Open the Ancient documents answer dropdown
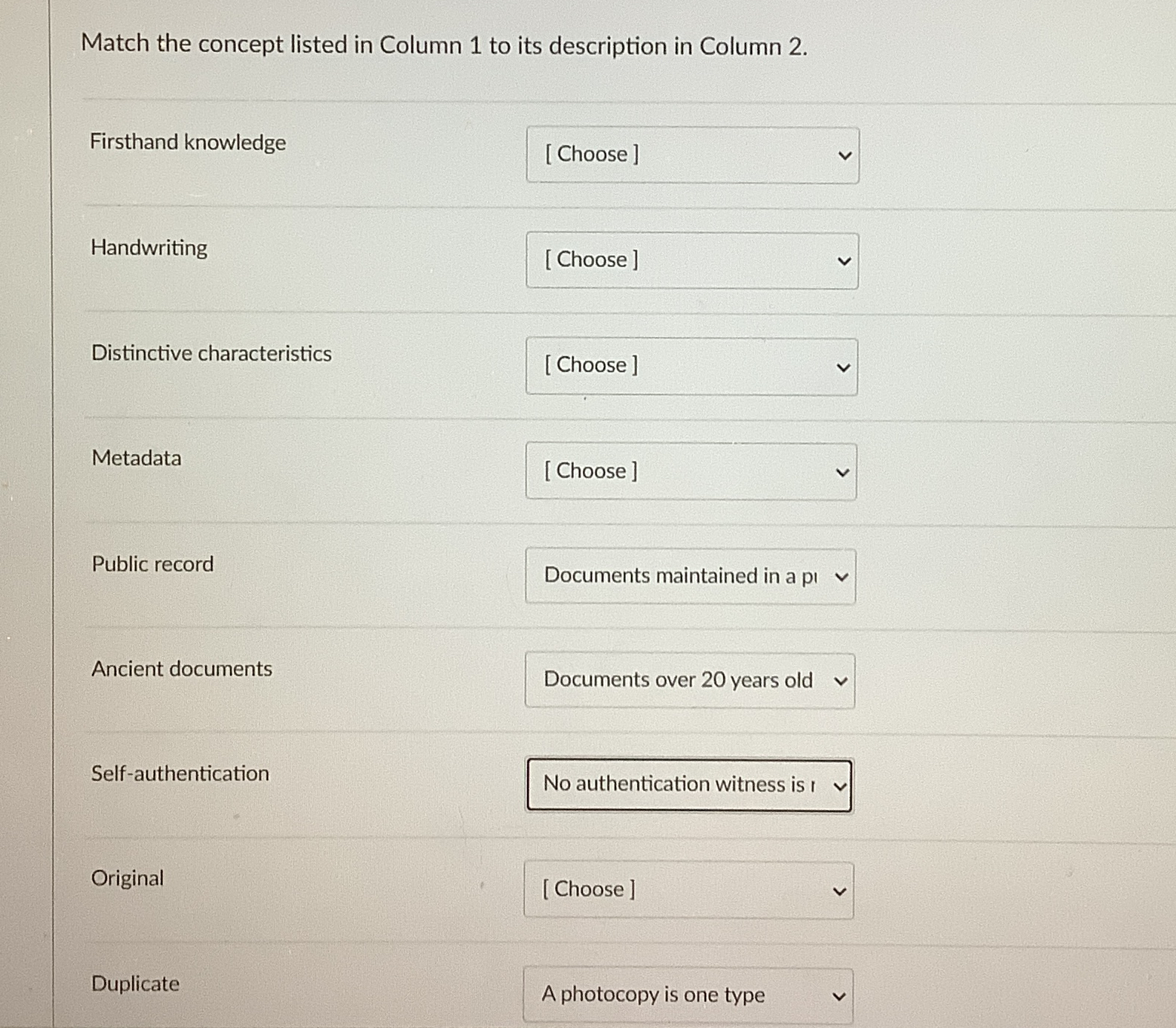This screenshot has width=1176, height=1028. click(689, 681)
